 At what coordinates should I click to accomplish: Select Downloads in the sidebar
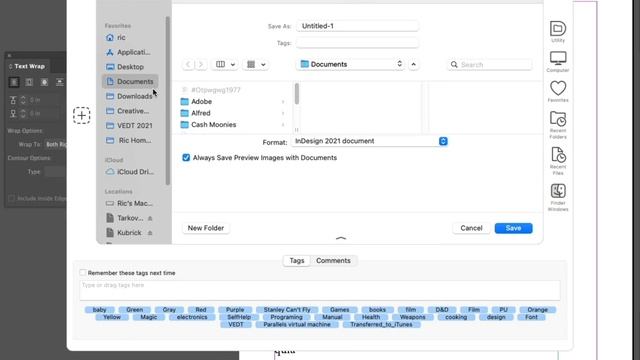pyautogui.click(x=130, y=96)
